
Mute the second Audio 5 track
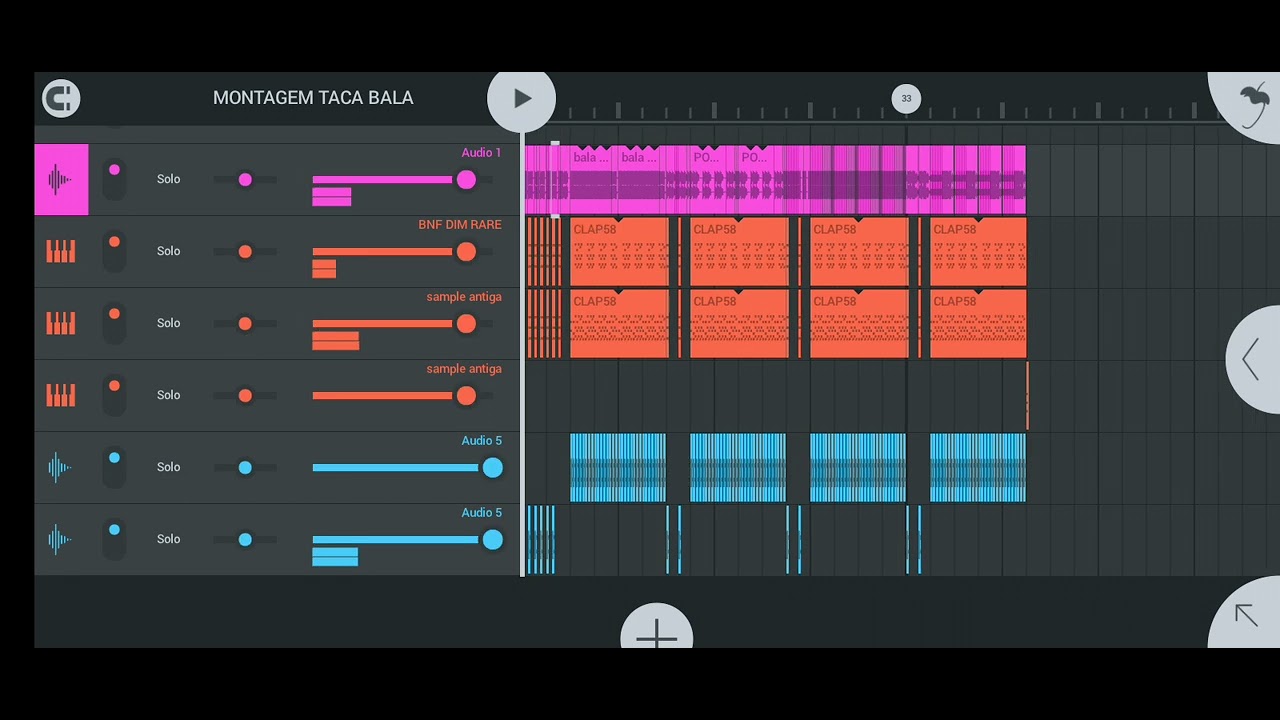114,539
